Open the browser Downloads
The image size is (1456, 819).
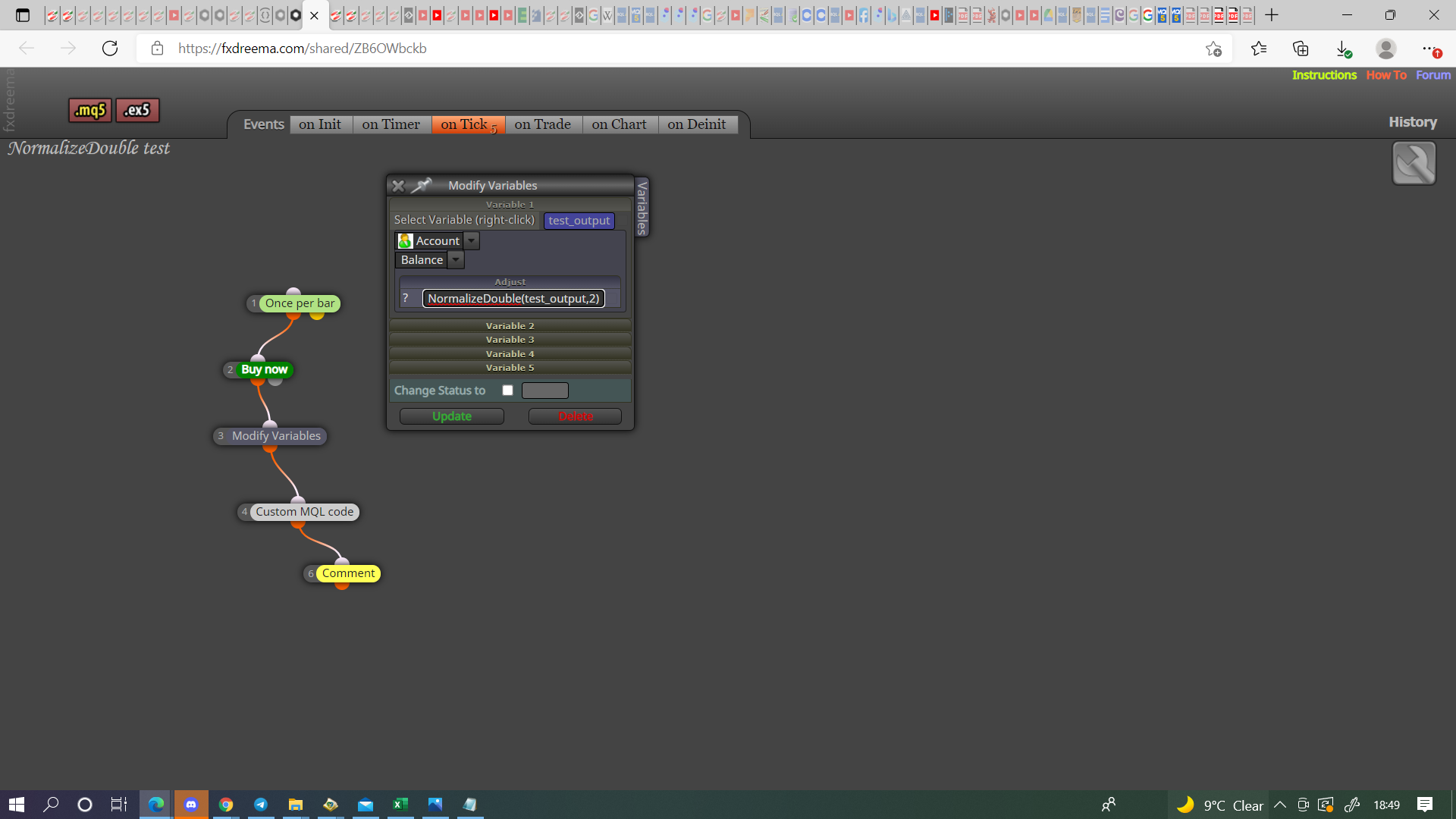click(x=1343, y=49)
